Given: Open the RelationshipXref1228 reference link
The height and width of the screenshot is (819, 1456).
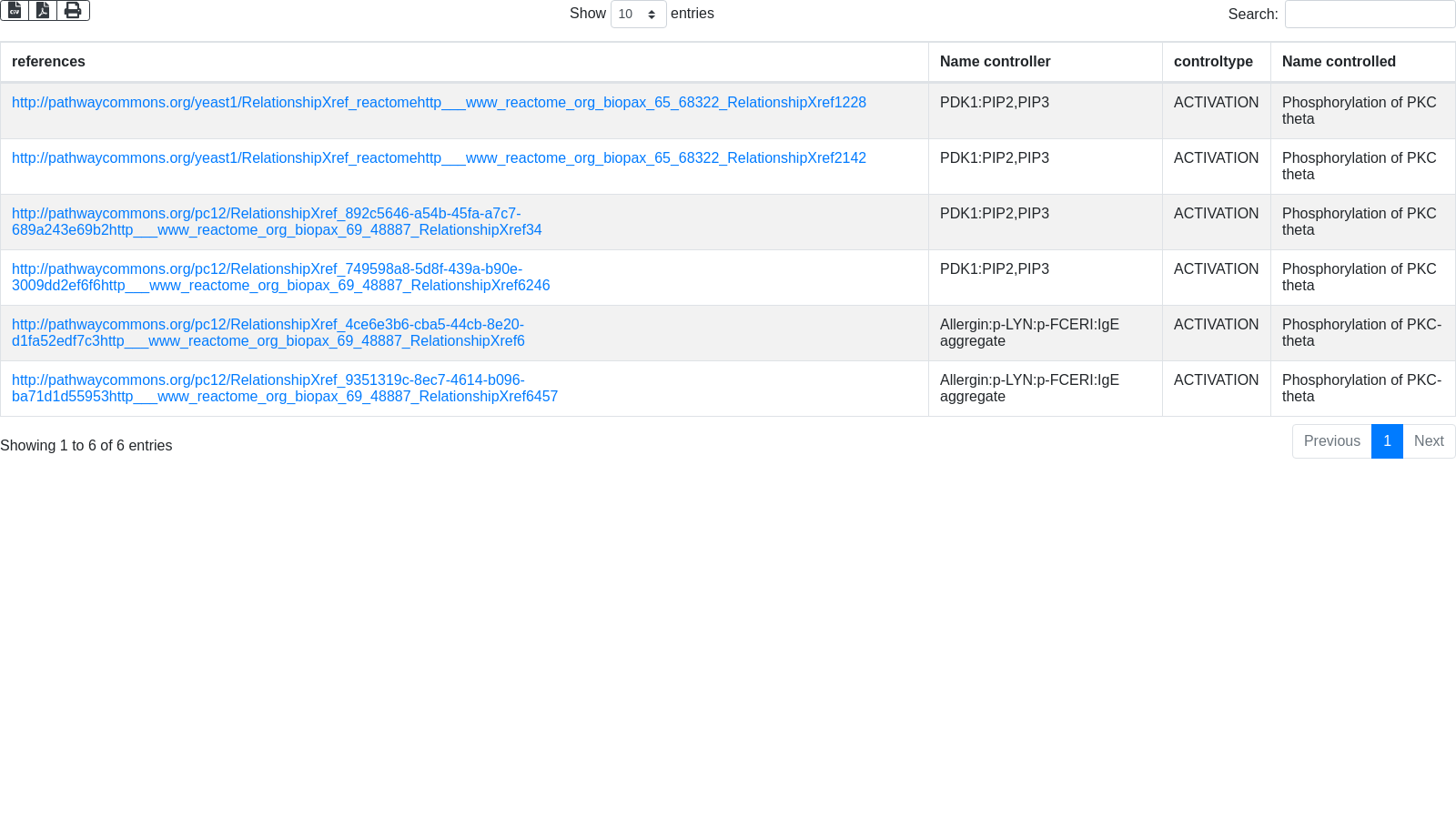Looking at the screenshot, I should (439, 103).
